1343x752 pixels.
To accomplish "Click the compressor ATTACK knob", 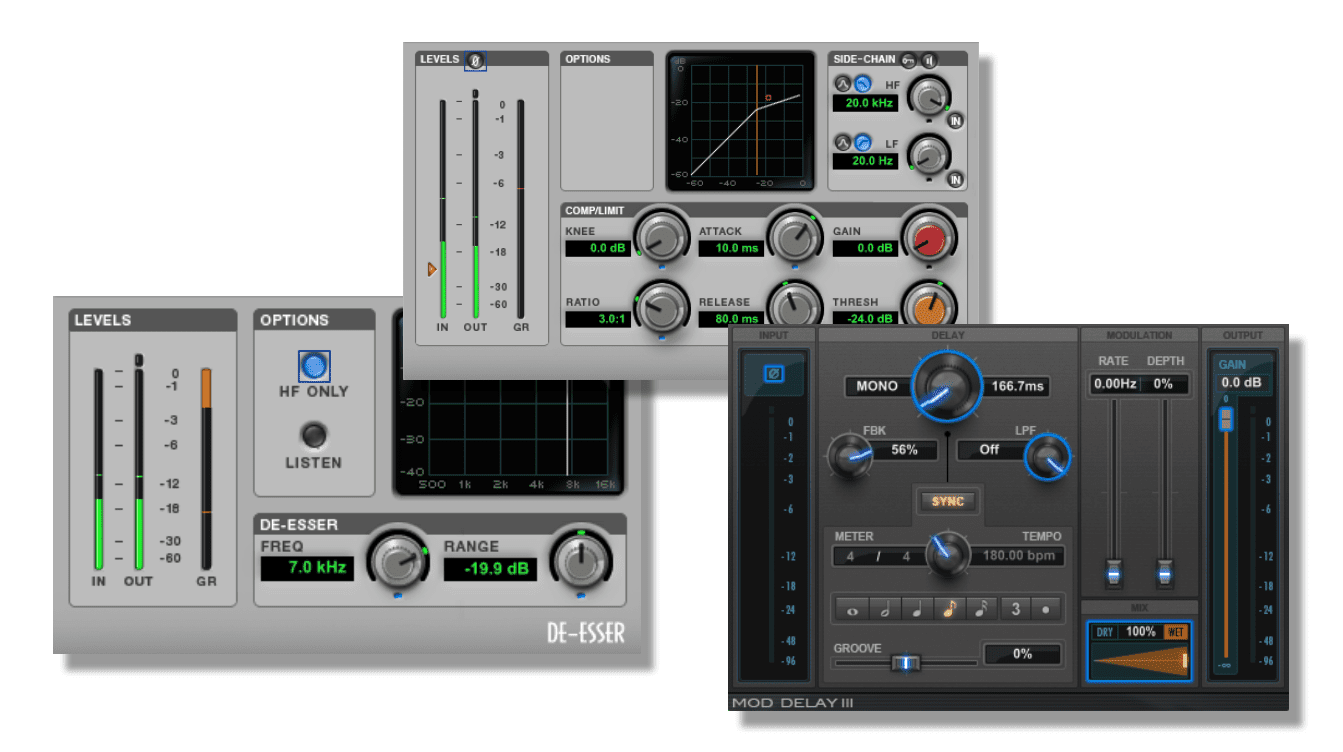I will click(x=795, y=238).
